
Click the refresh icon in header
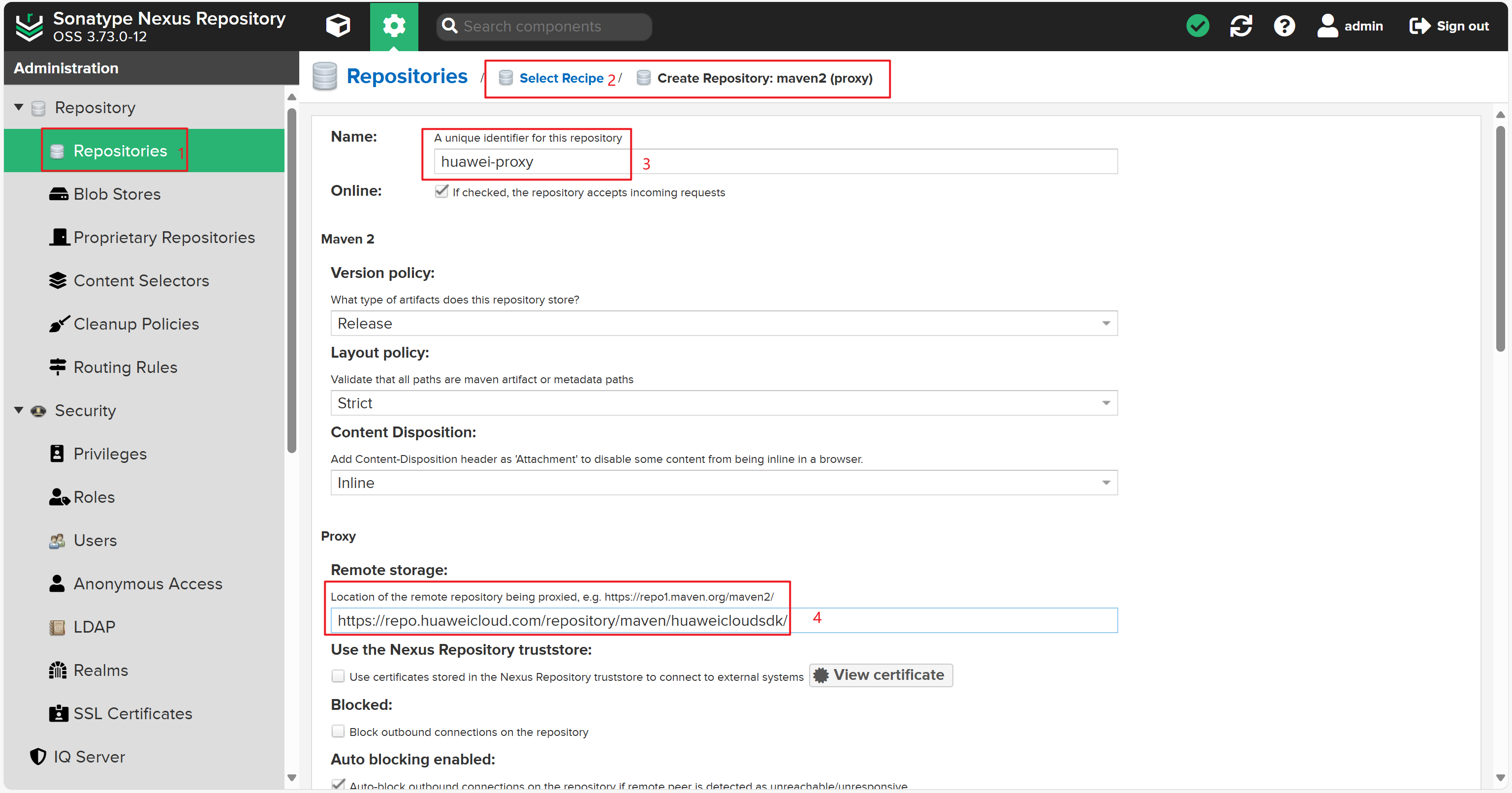pyautogui.click(x=1241, y=26)
